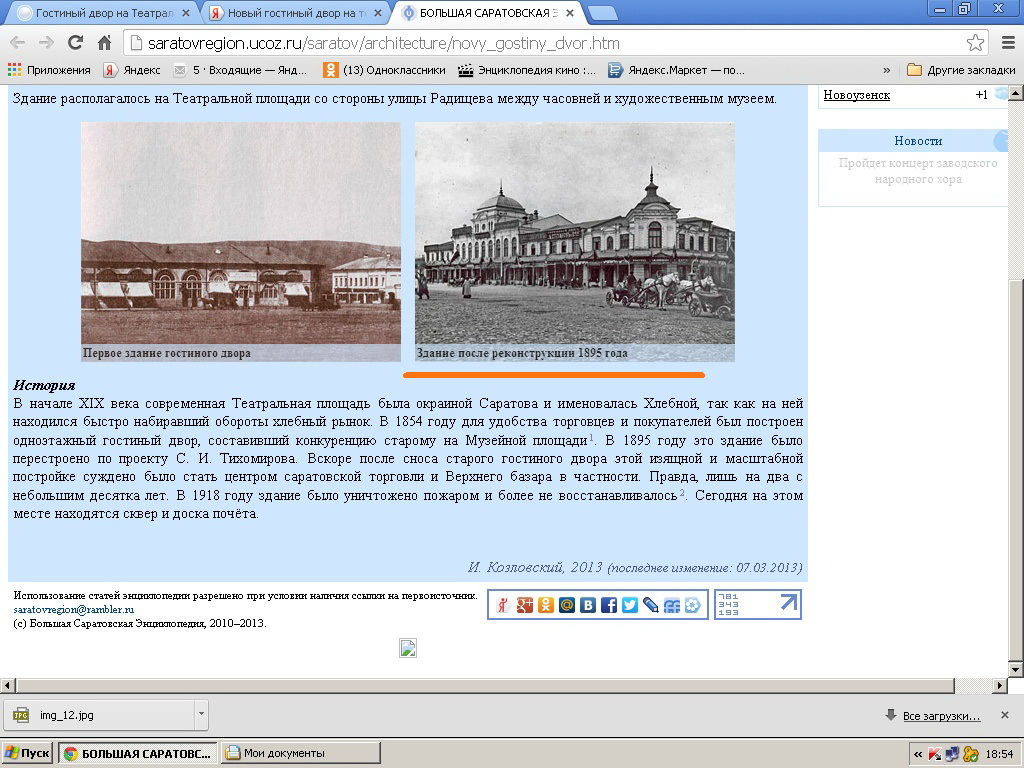Expand hidden bookmarks with the chevron
The height and width of the screenshot is (768, 1024).
tap(886, 70)
